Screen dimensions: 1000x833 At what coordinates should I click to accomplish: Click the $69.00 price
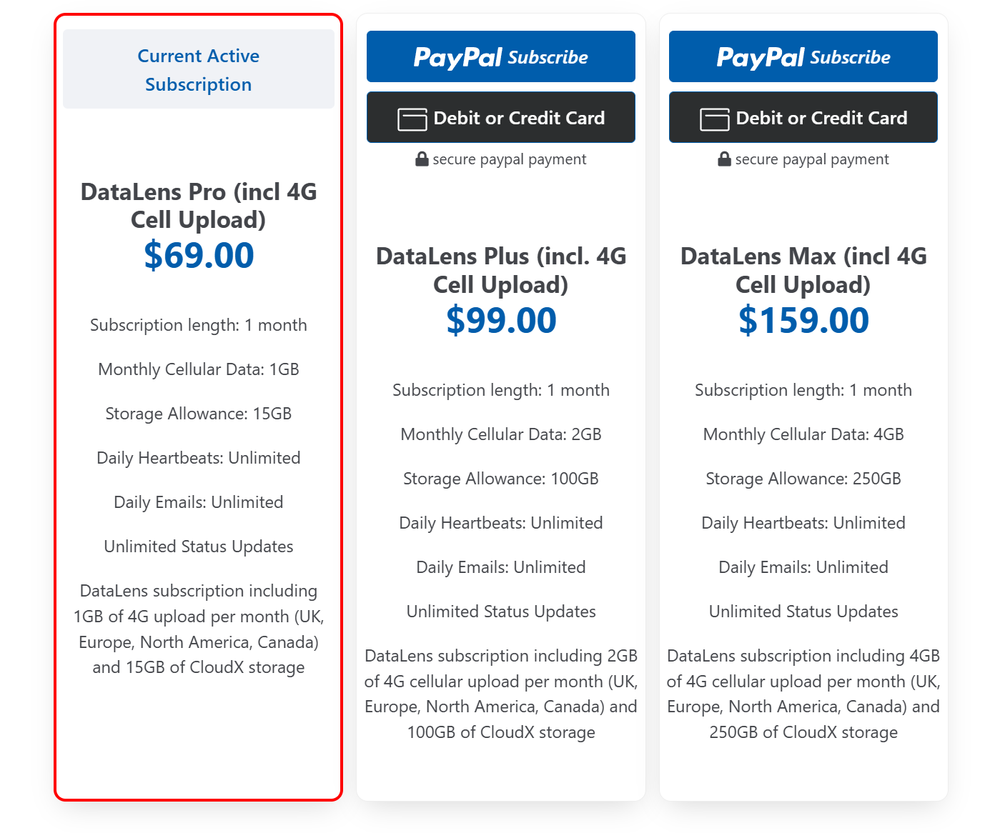198,255
